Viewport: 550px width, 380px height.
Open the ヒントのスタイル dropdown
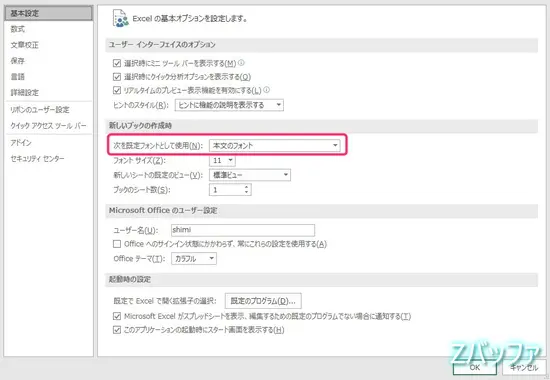coord(229,105)
